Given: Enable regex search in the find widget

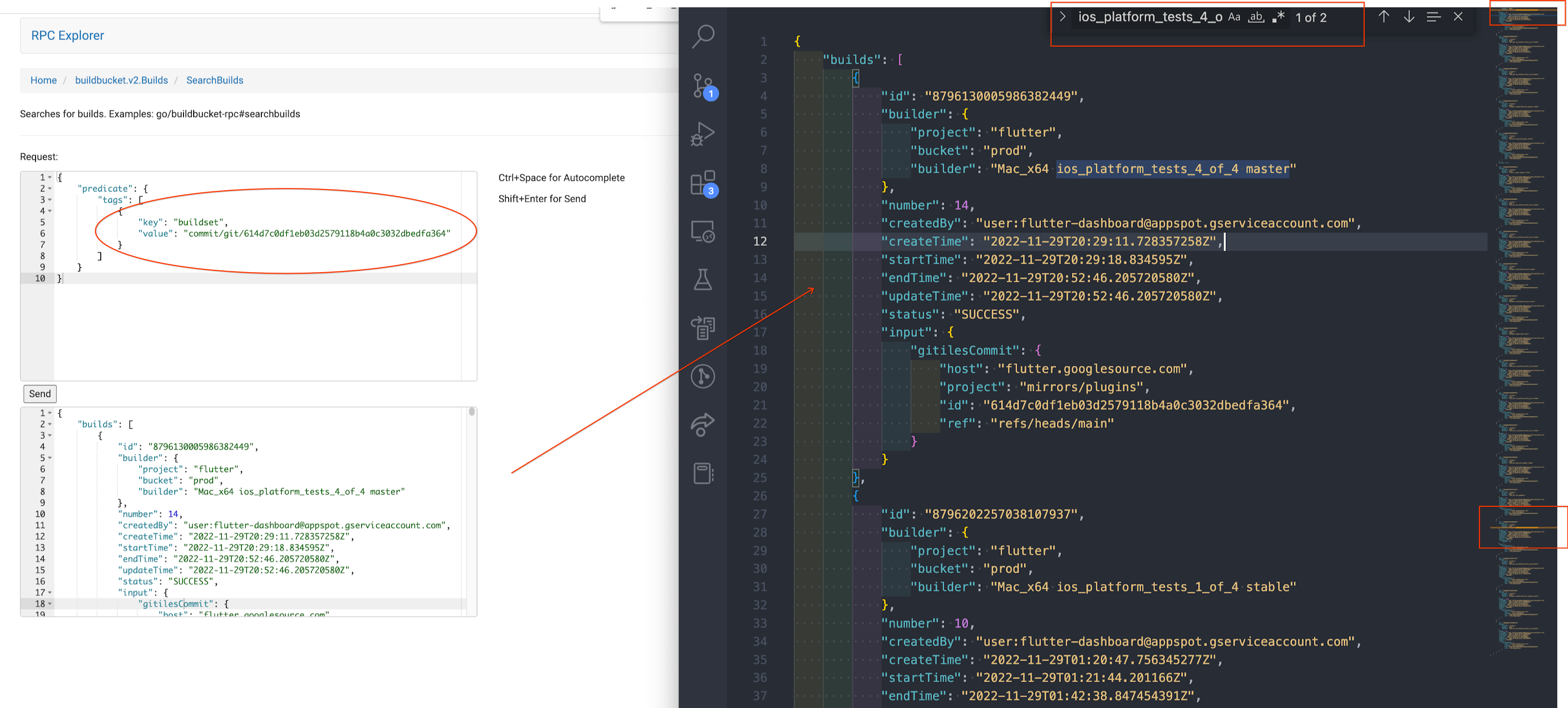Looking at the screenshot, I should (x=1277, y=17).
